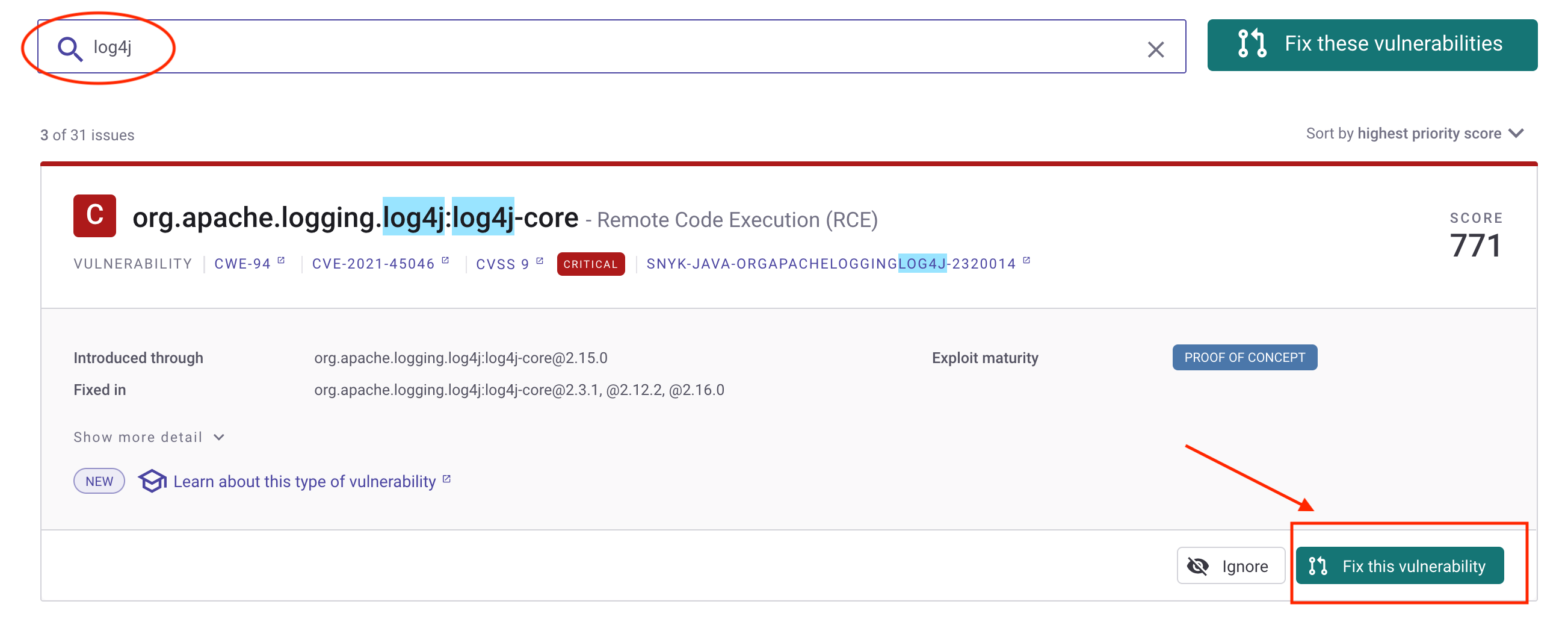1568x619 pixels.
Task: Open Learn about this type of vulnerability
Action: coord(311,481)
